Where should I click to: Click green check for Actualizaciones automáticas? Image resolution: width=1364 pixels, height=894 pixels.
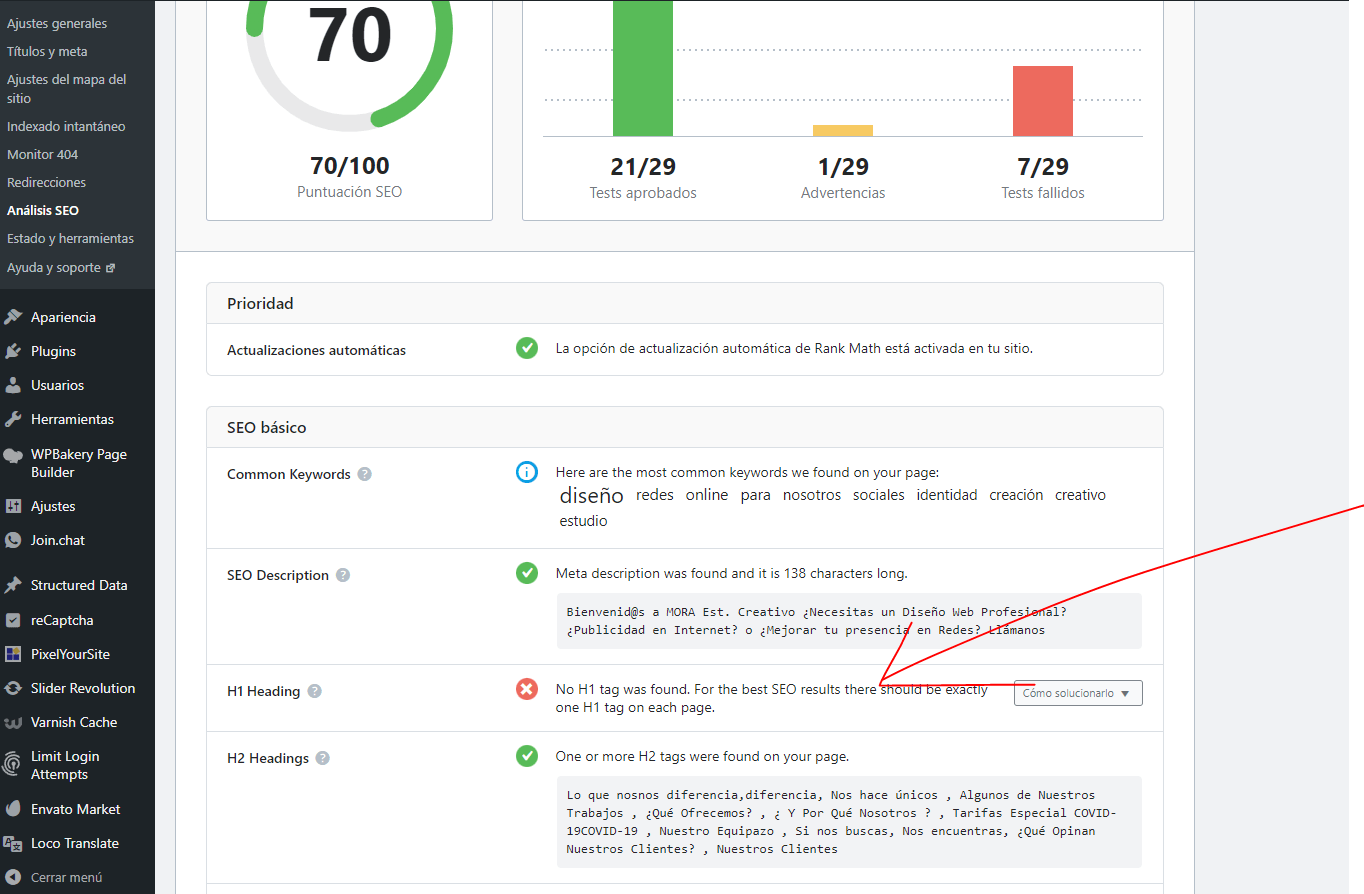(x=527, y=348)
